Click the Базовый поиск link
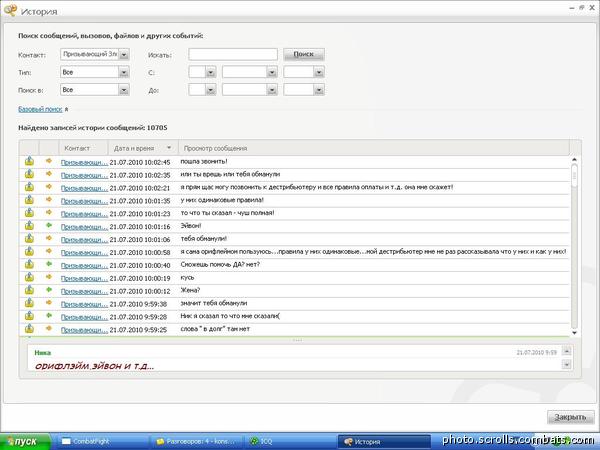 tap(39, 108)
